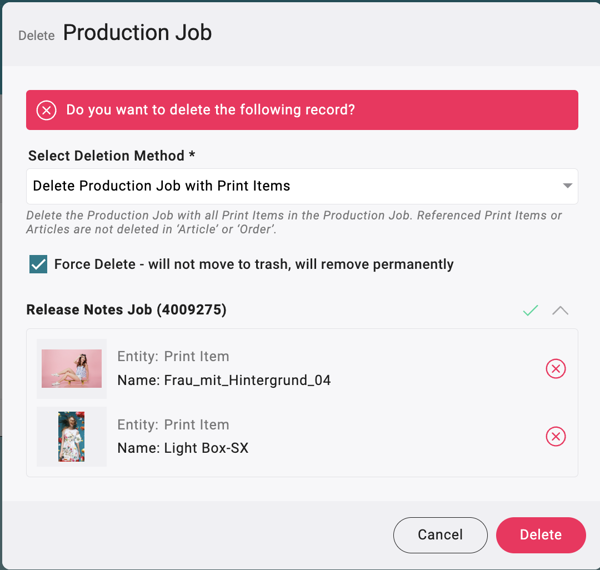Click the error icon in the red banner
Image resolution: width=600 pixels, height=570 pixels.
(x=46, y=110)
